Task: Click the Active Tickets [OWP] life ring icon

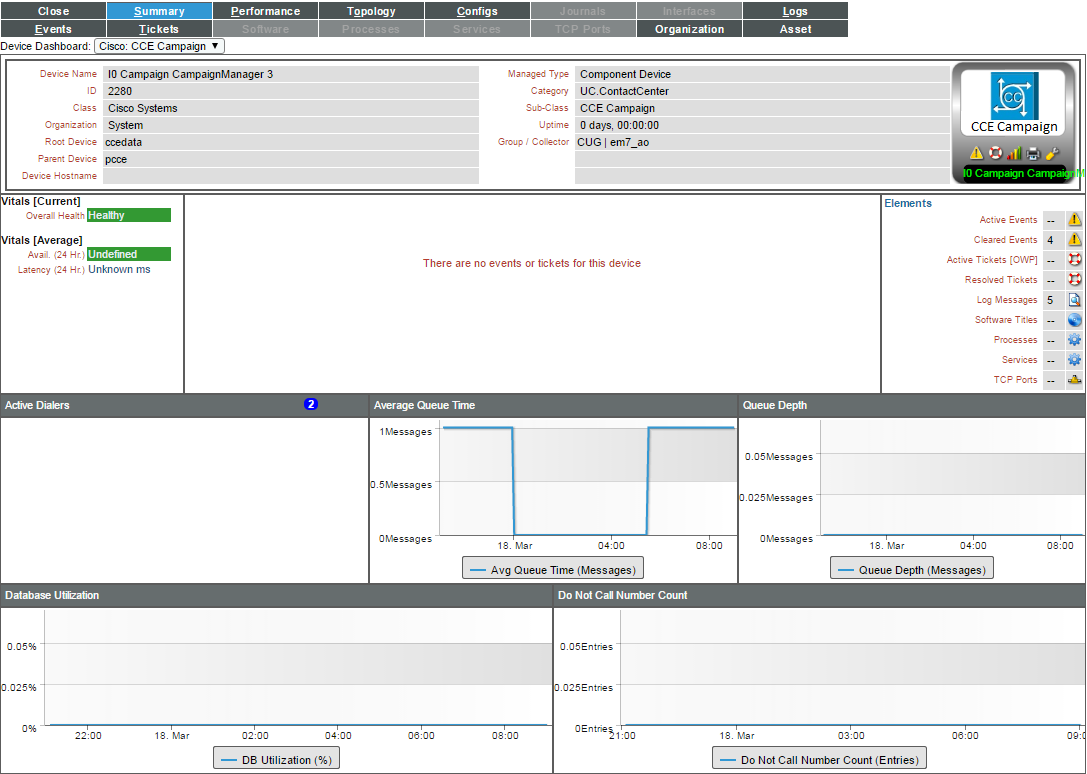Action: (x=1075, y=260)
